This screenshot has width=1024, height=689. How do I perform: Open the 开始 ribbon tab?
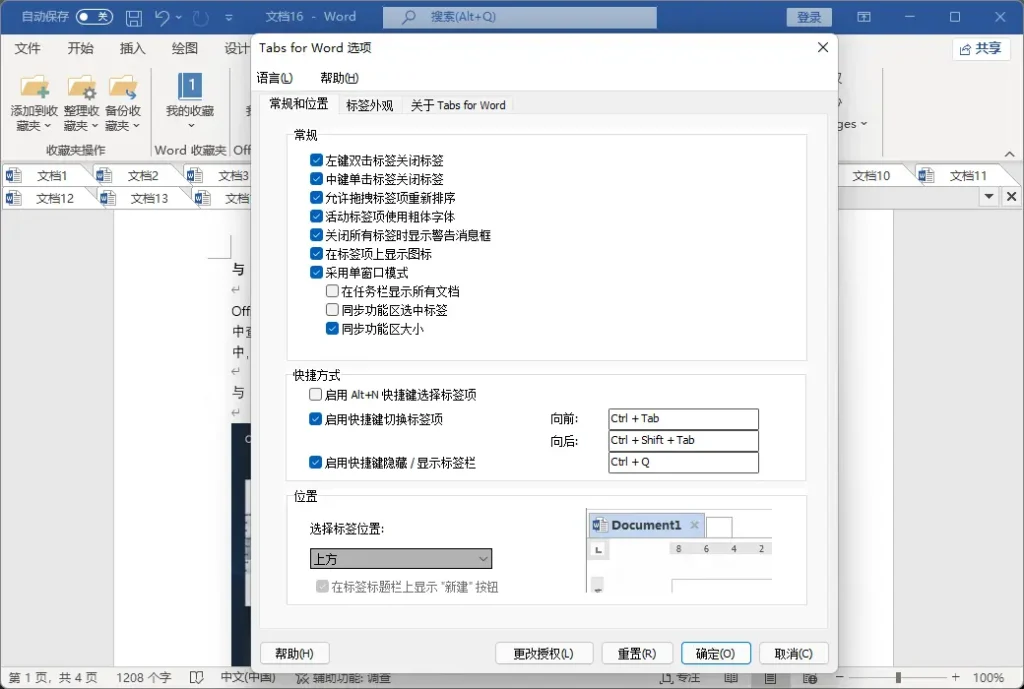pyautogui.click(x=80, y=48)
